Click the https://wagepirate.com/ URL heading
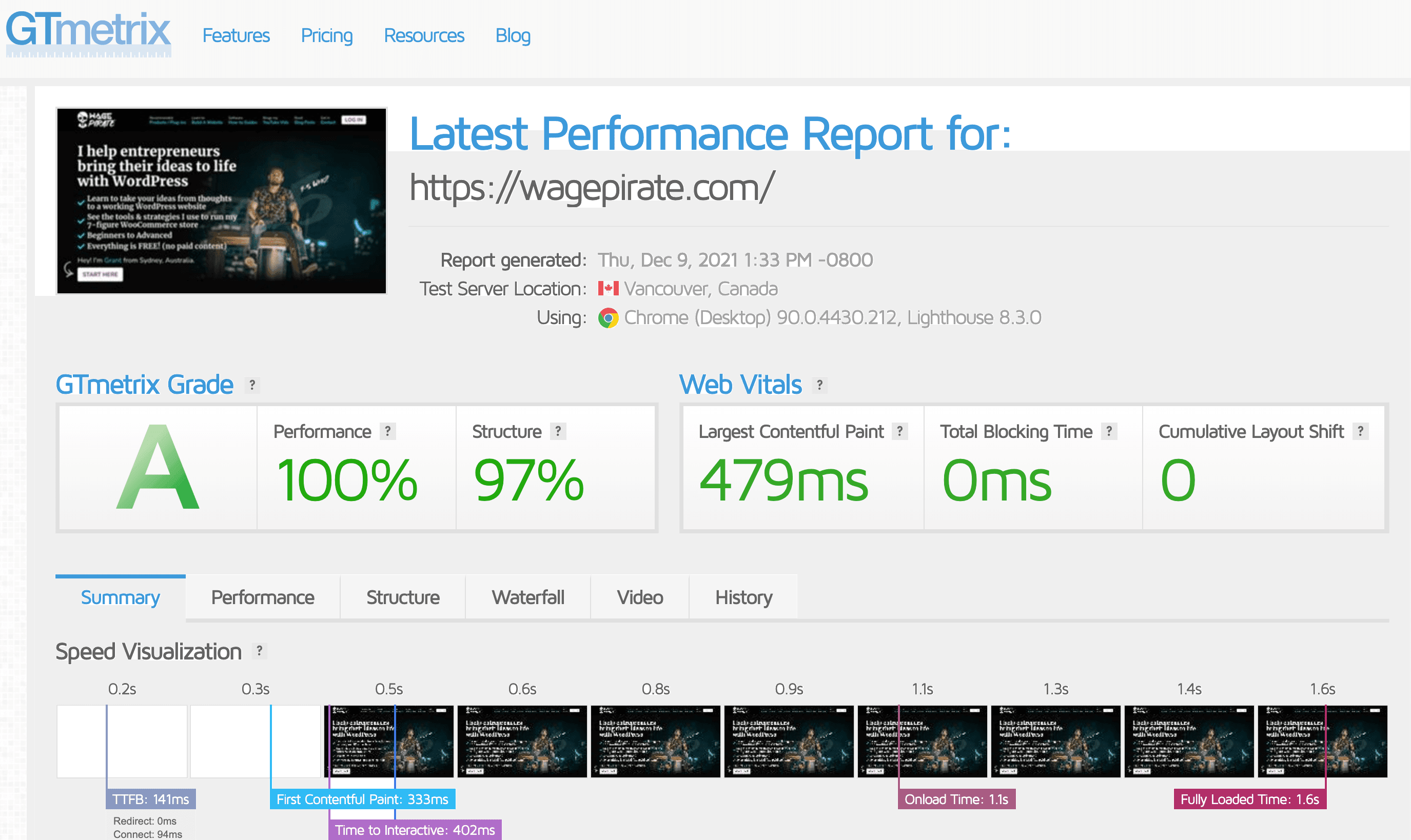The width and height of the screenshot is (1411, 840). [x=592, y=187]
